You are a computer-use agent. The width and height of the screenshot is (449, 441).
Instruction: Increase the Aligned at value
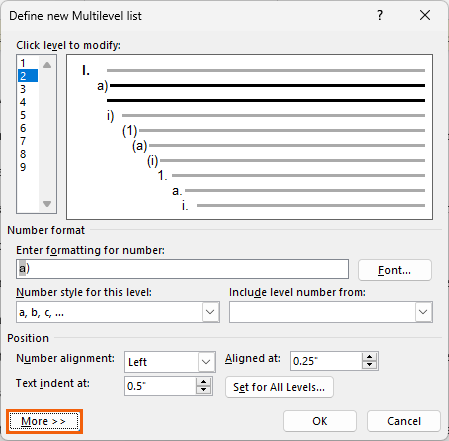(369, 357)
